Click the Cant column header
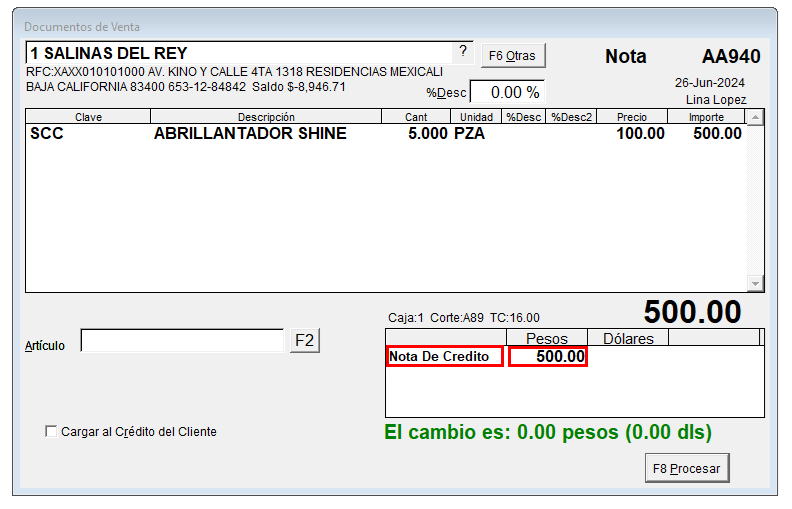 pyautogui.click(x=416, y=117)
